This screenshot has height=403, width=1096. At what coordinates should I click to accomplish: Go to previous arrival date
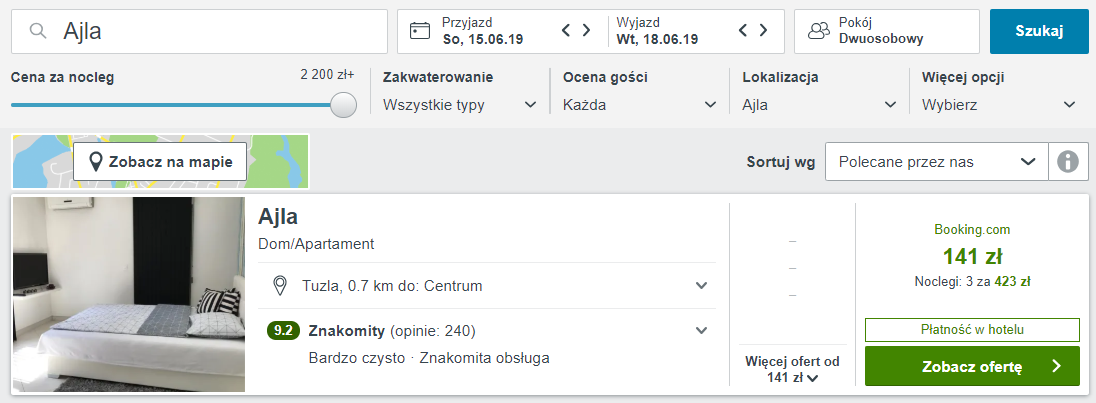tap(567, 31)
